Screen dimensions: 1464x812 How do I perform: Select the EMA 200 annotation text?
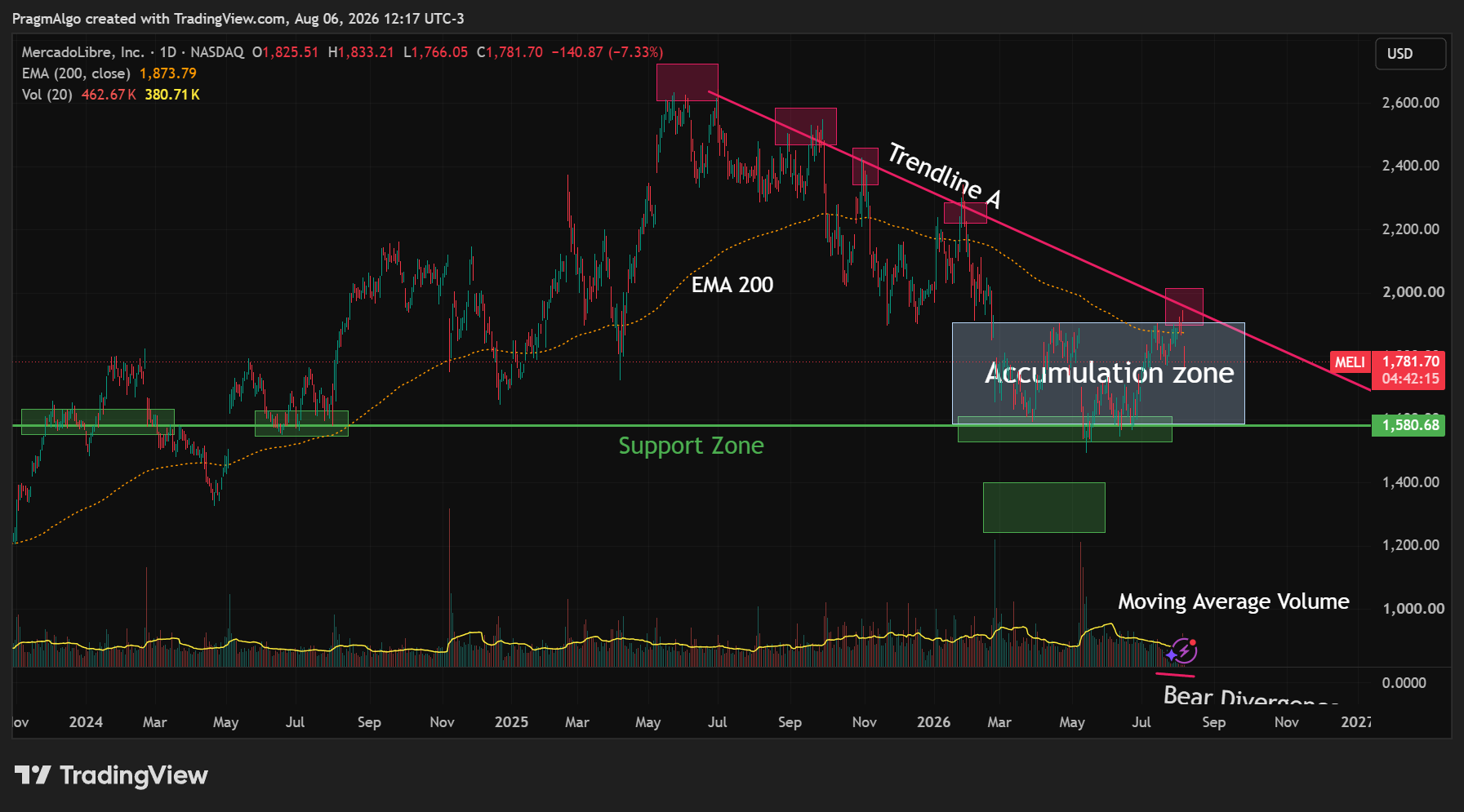[x=732, y=285]
